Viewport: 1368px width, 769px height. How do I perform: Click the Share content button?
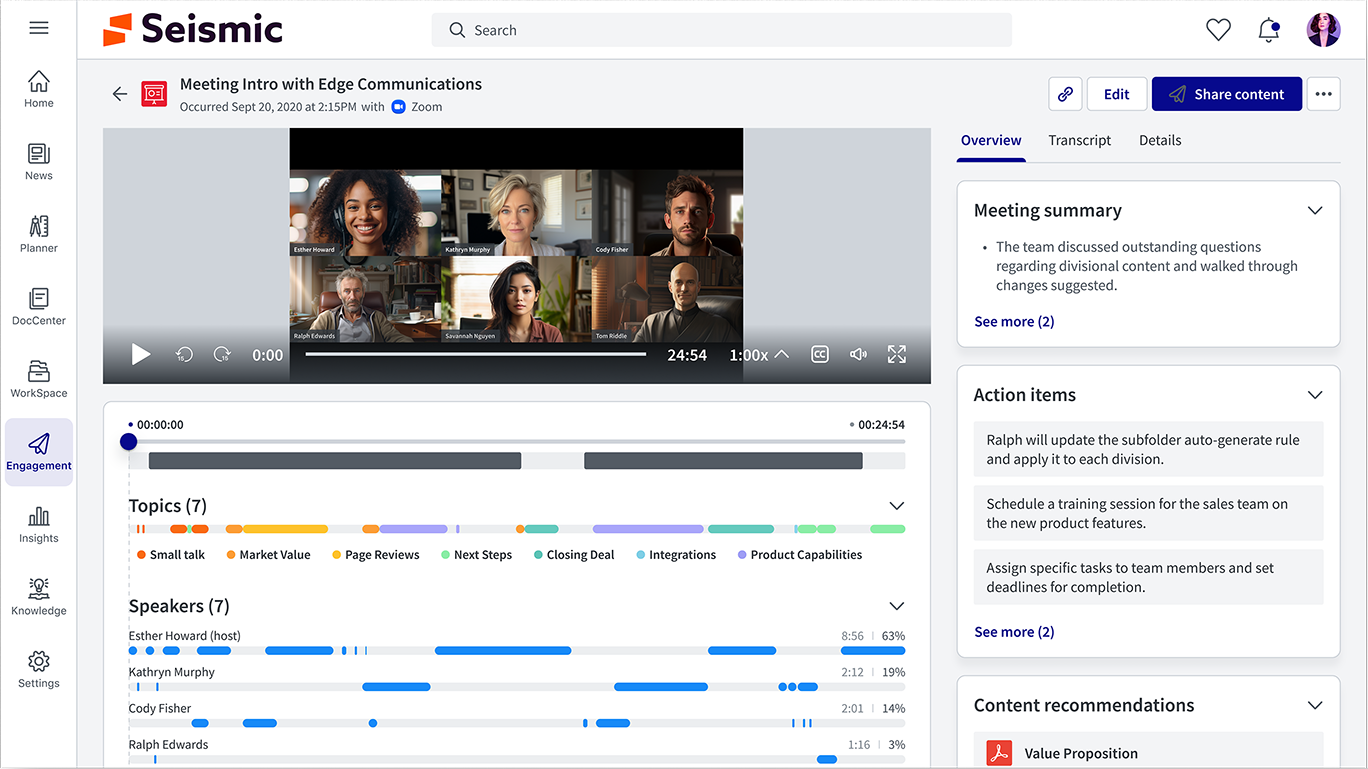1226,94
